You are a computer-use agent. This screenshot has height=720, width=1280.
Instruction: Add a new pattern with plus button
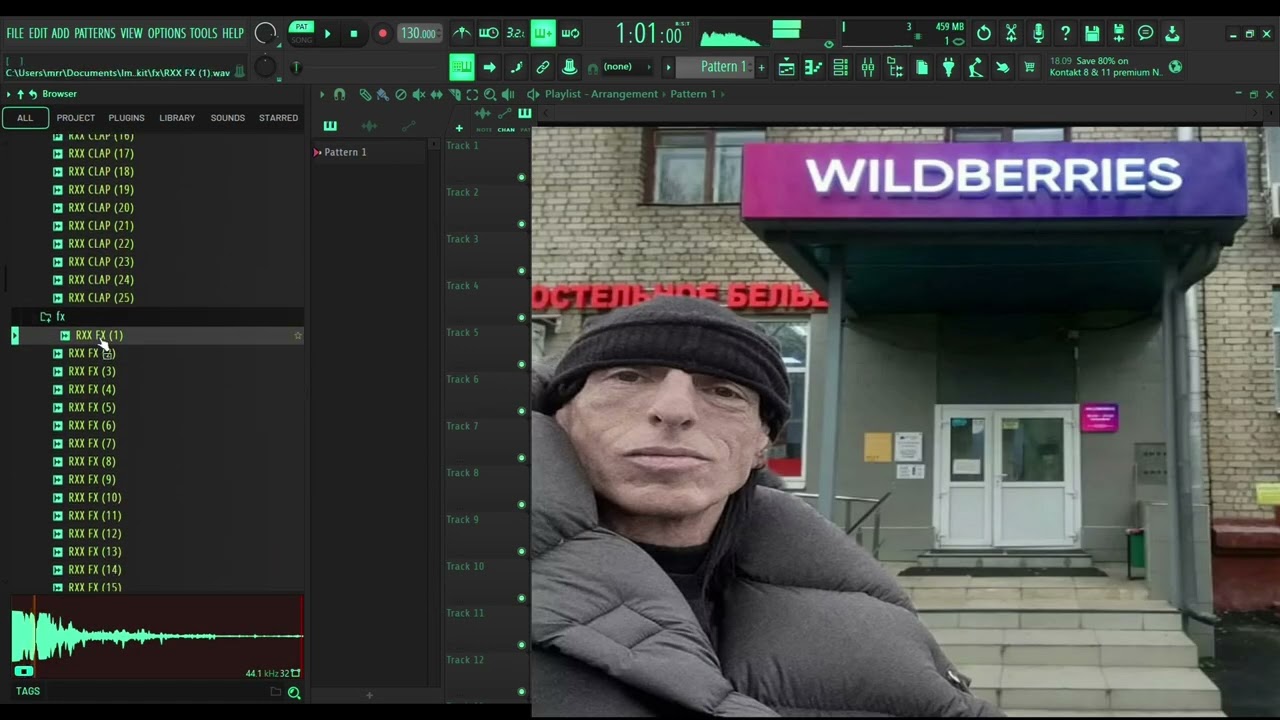coord(761,67)
